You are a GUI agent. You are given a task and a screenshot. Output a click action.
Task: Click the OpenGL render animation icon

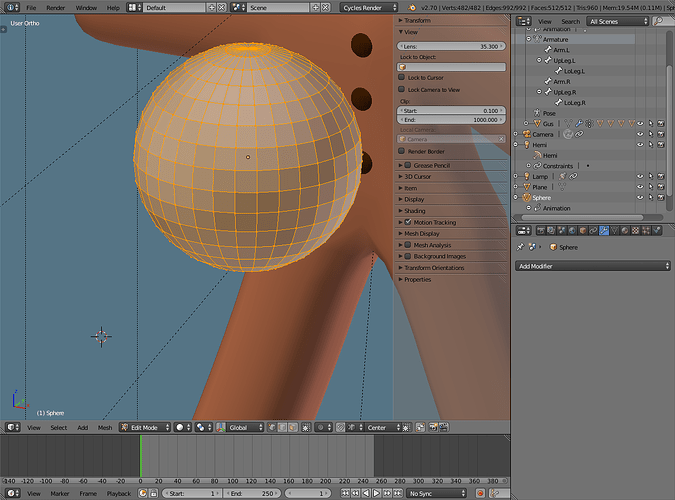(444, 427)
